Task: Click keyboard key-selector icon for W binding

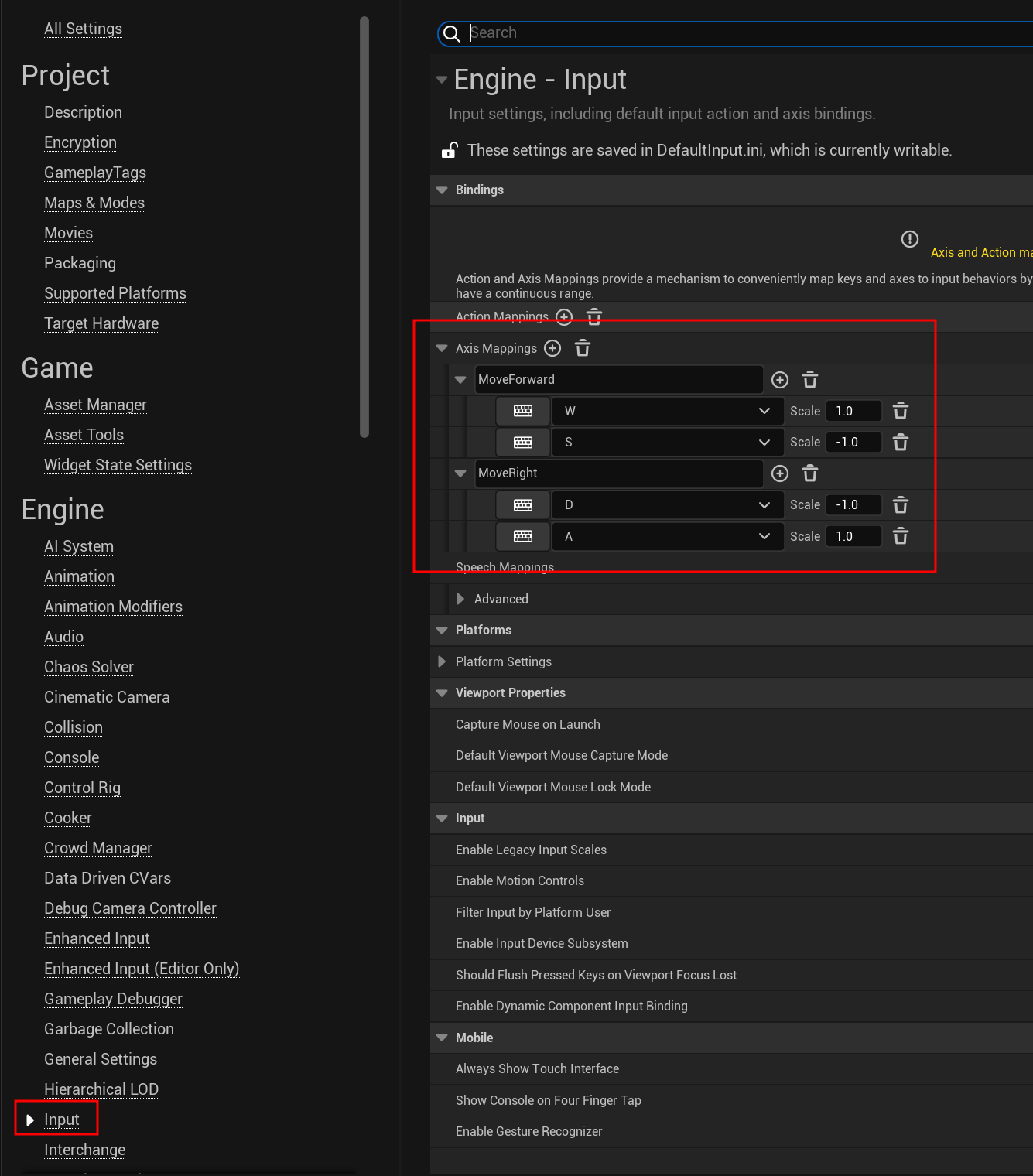Action: (x=523, y=411)
